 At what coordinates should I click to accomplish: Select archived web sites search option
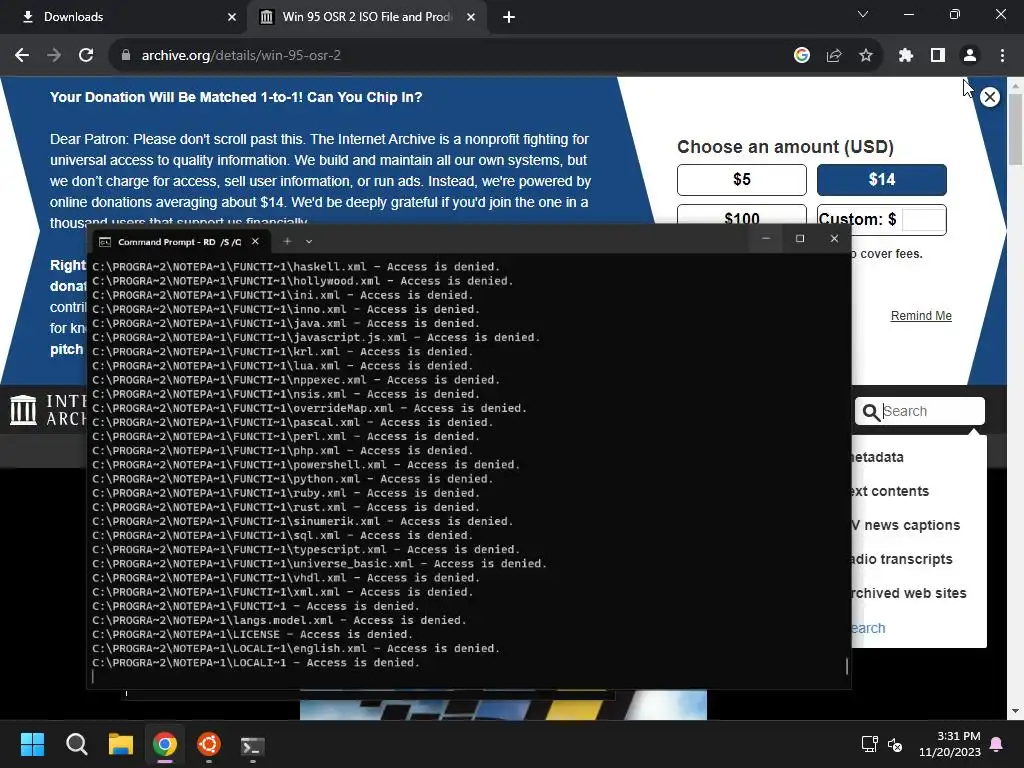[908, 593]
